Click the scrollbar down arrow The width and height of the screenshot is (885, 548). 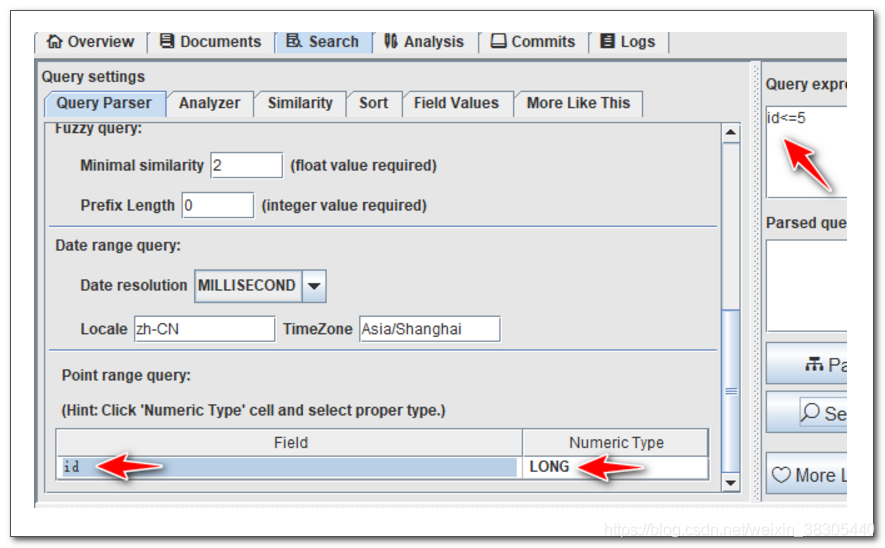[730, 482]
